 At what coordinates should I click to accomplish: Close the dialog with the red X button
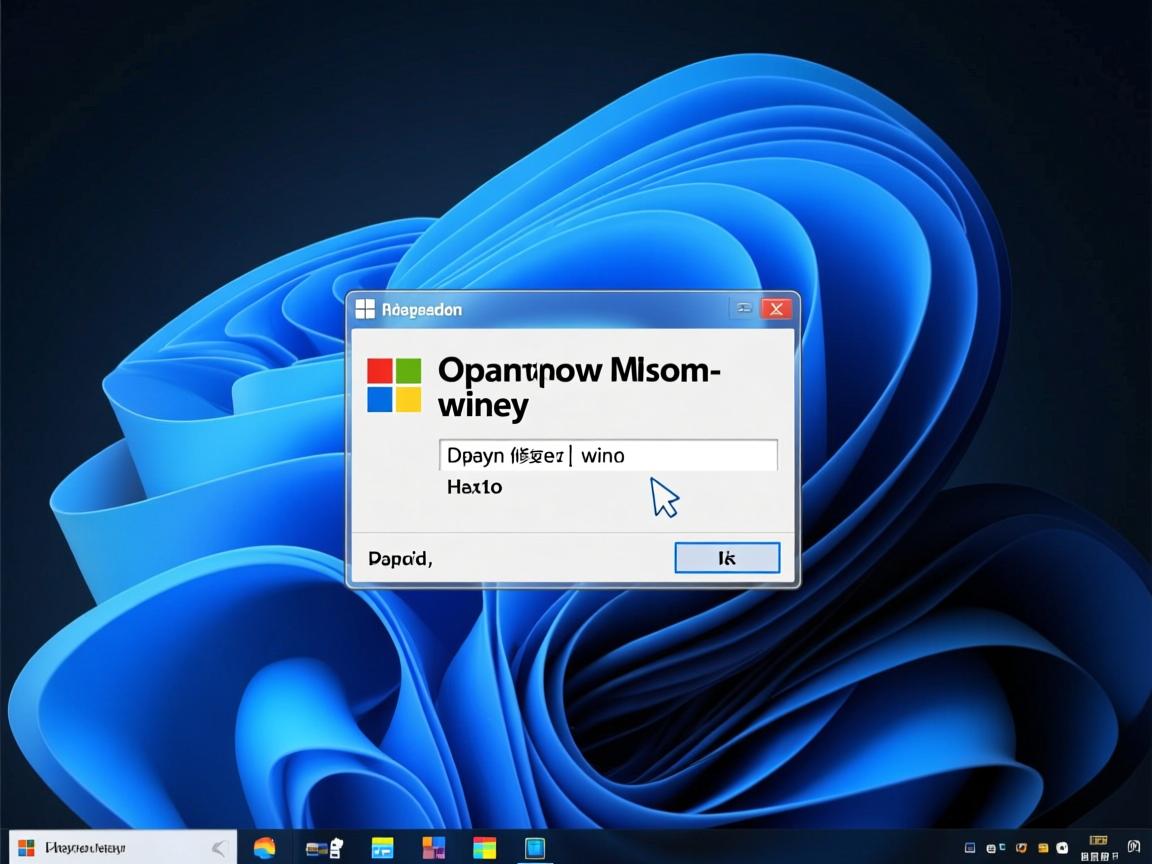777,308
